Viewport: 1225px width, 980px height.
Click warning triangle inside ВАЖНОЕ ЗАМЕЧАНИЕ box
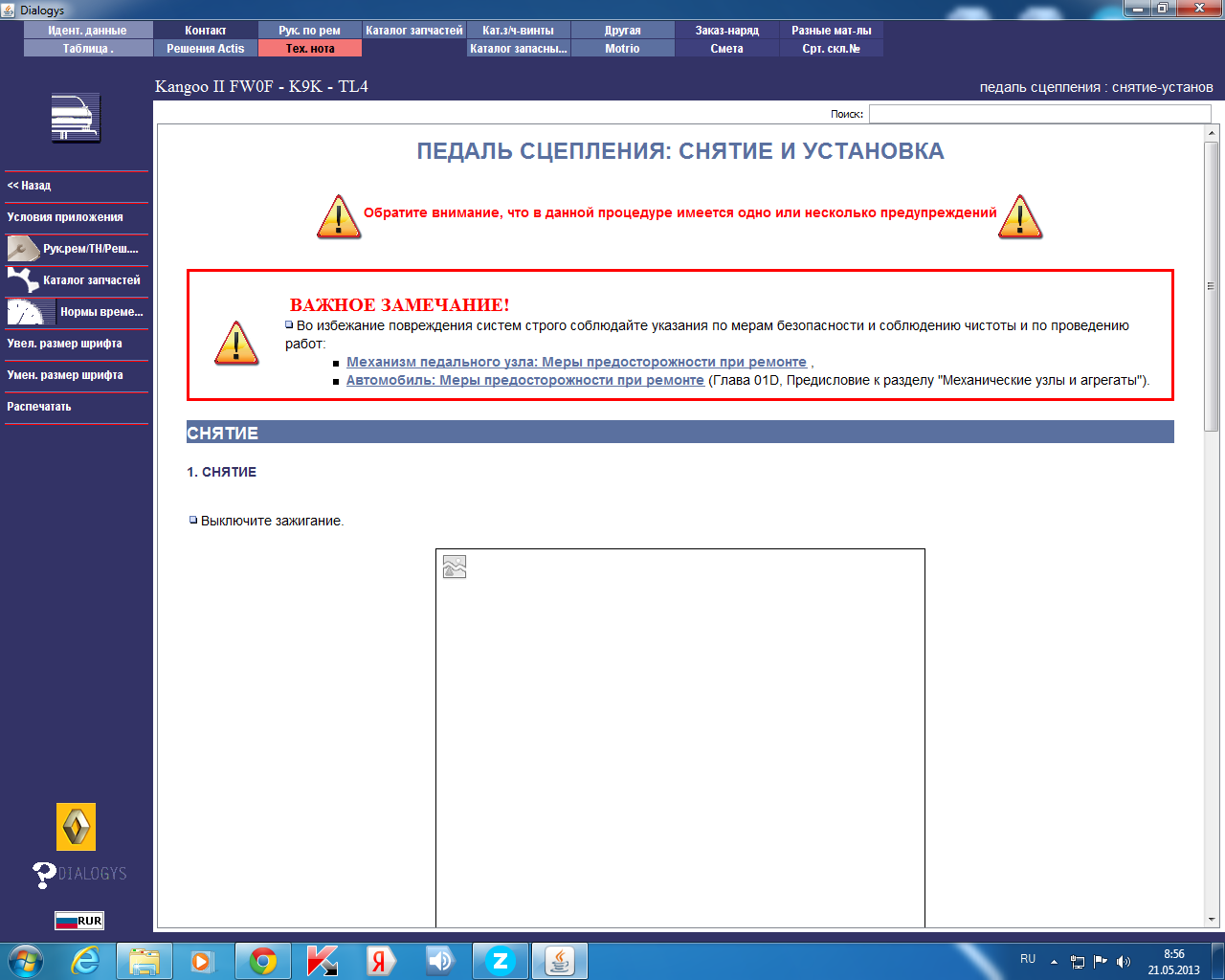pos(235,343)
